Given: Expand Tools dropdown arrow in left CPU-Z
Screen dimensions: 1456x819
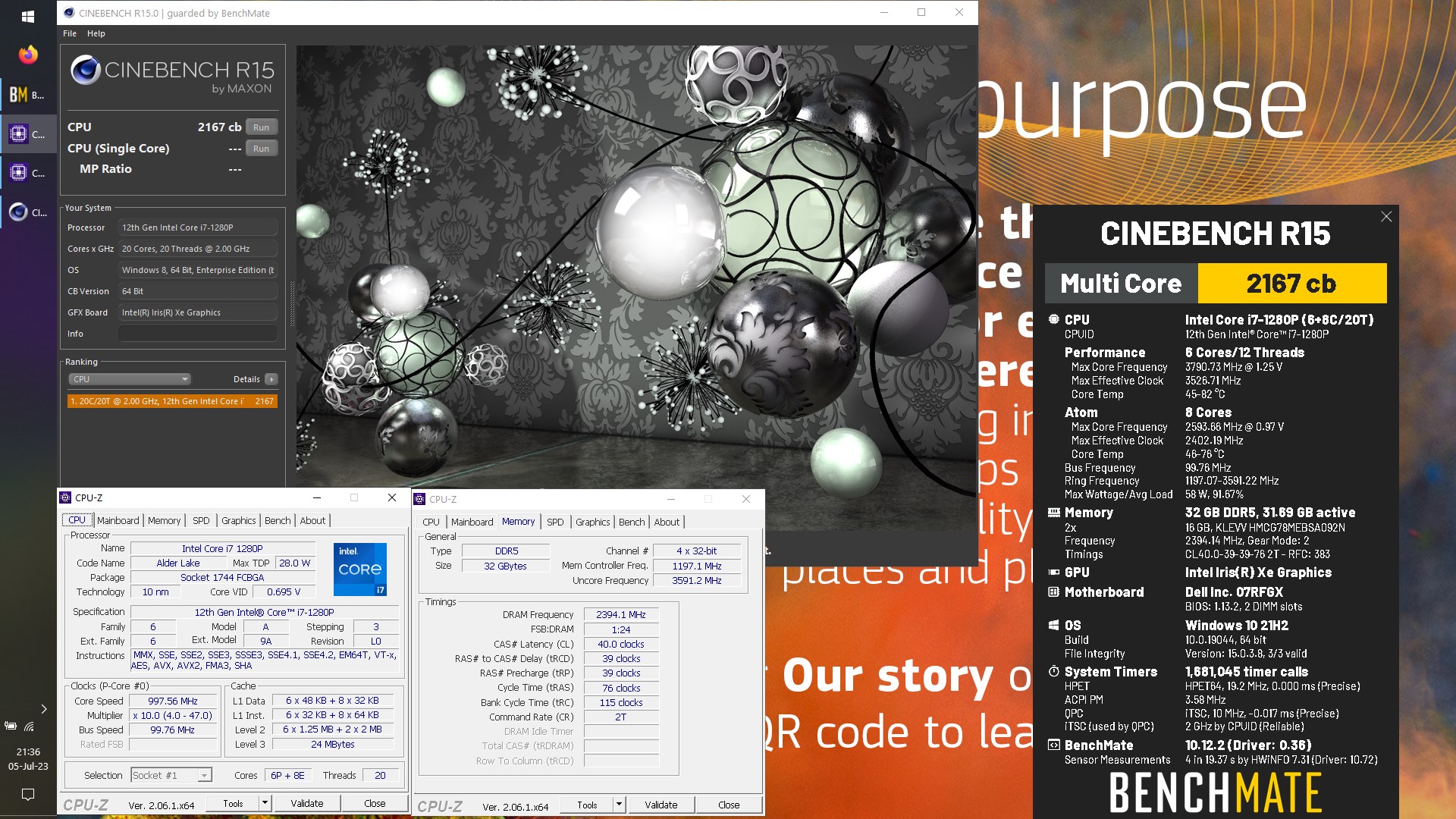Looking at the screenshot, I should pos(265,803).
